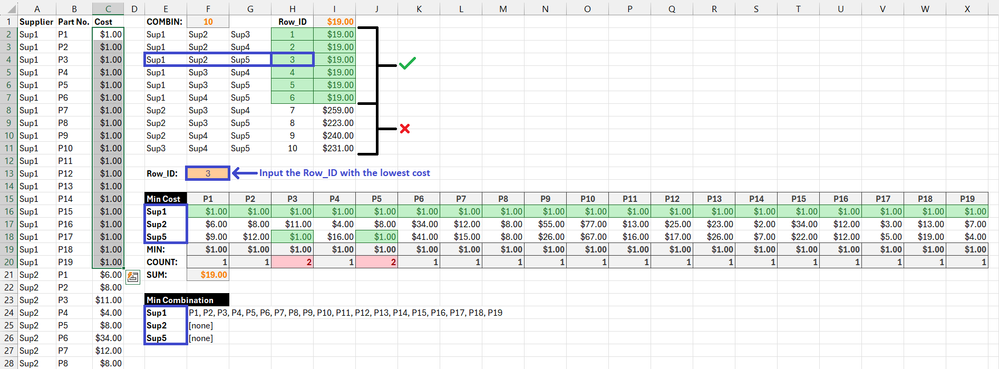Image resolution: width=999 pixels, height=369 pixels.
Task: Click the 'Min Combination' header cell
Action: point(187,300)
